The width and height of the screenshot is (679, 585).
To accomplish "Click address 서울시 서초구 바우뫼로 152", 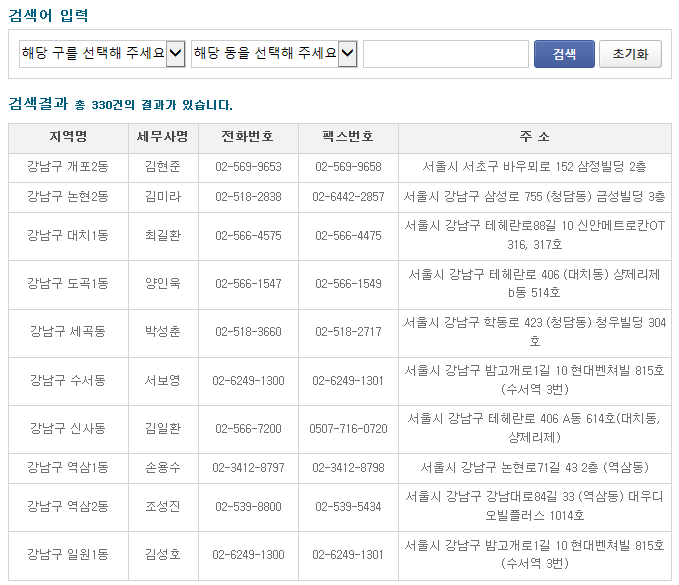I will pyautogui.click(x=535, y=167).
